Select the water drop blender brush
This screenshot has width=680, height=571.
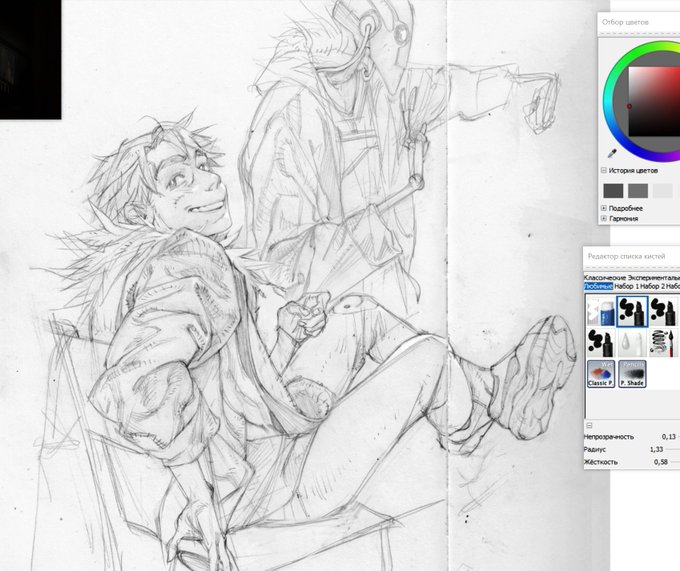(631, 343)
